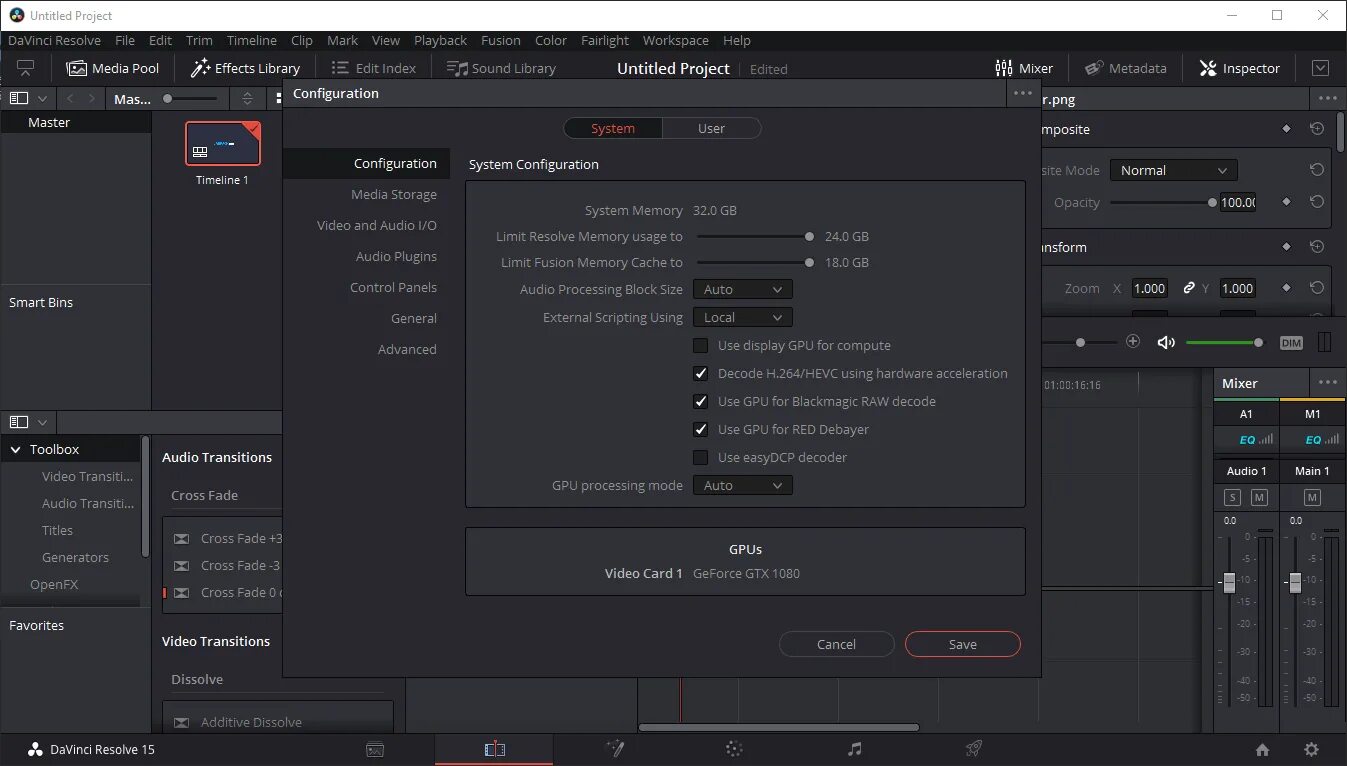1347x766 pixels.
Task: Switch to the Fairlight page music icon
Action: (x=854, y=749)
